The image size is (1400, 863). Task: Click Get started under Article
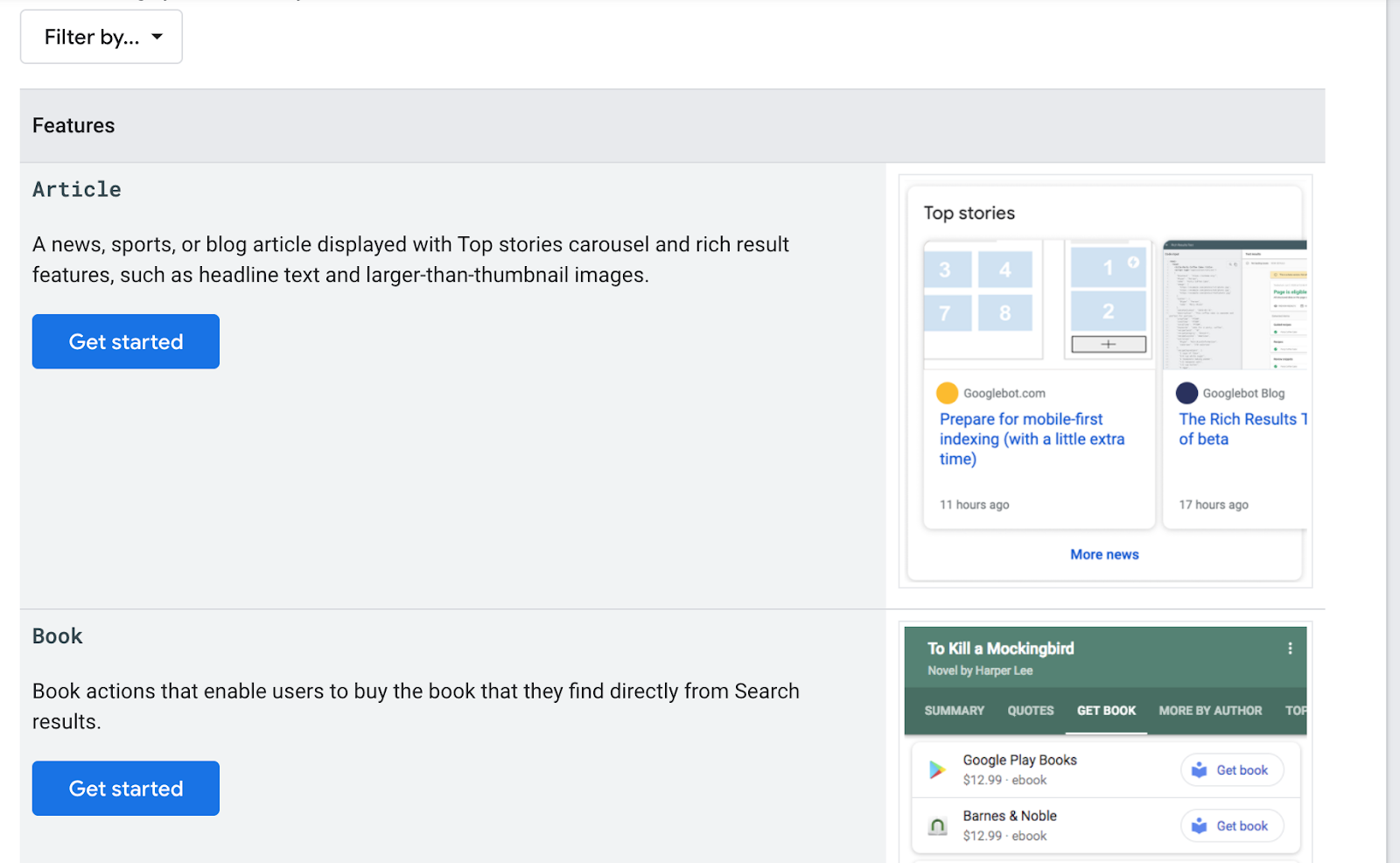pos(126,341)
